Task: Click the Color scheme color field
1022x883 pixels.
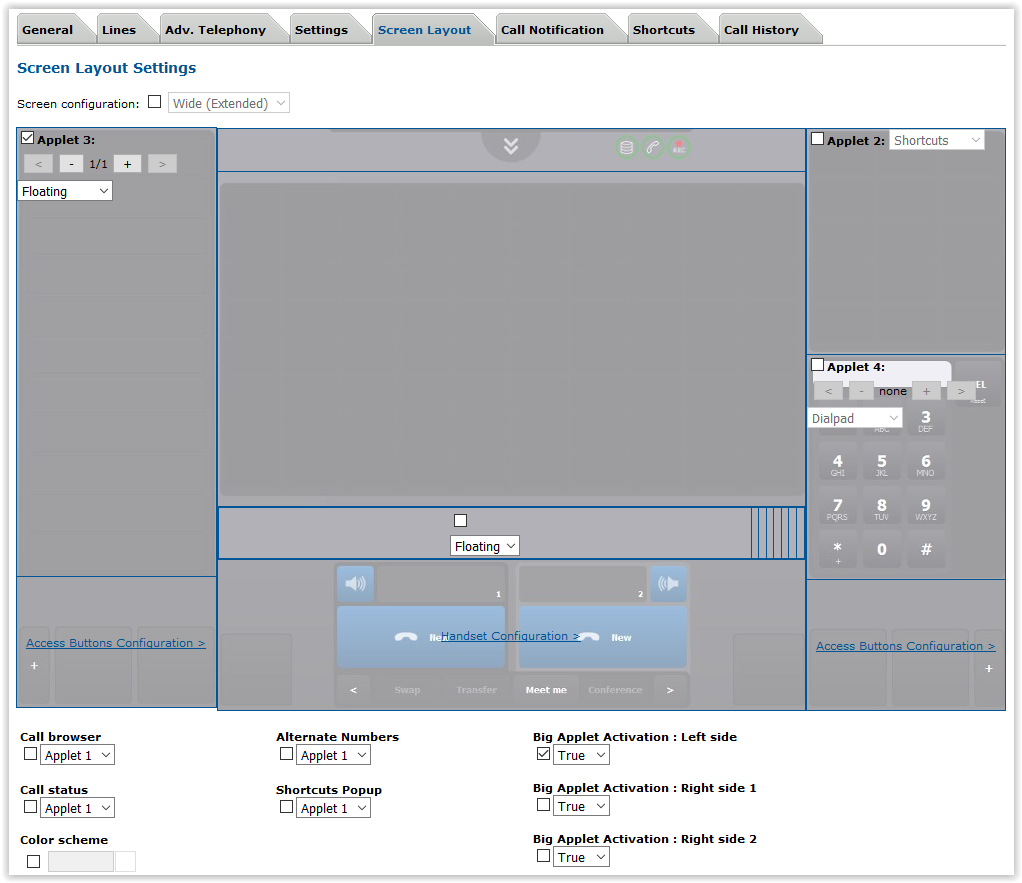Action: pyautogui.click(x=81, y=861)
